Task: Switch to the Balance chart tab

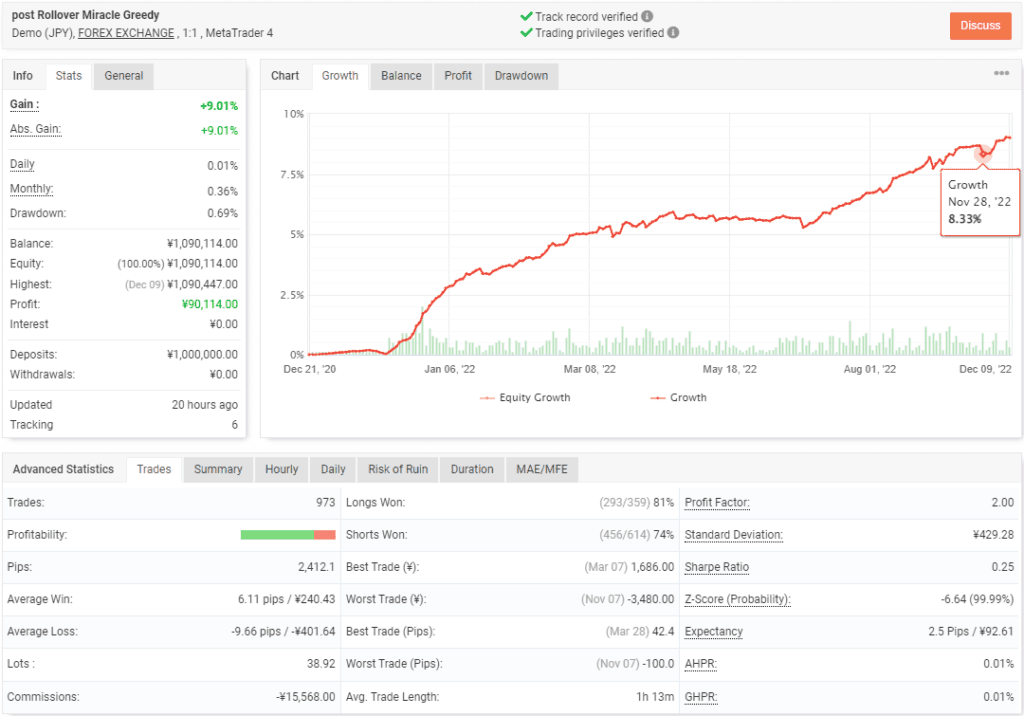Action: point(400,75)
